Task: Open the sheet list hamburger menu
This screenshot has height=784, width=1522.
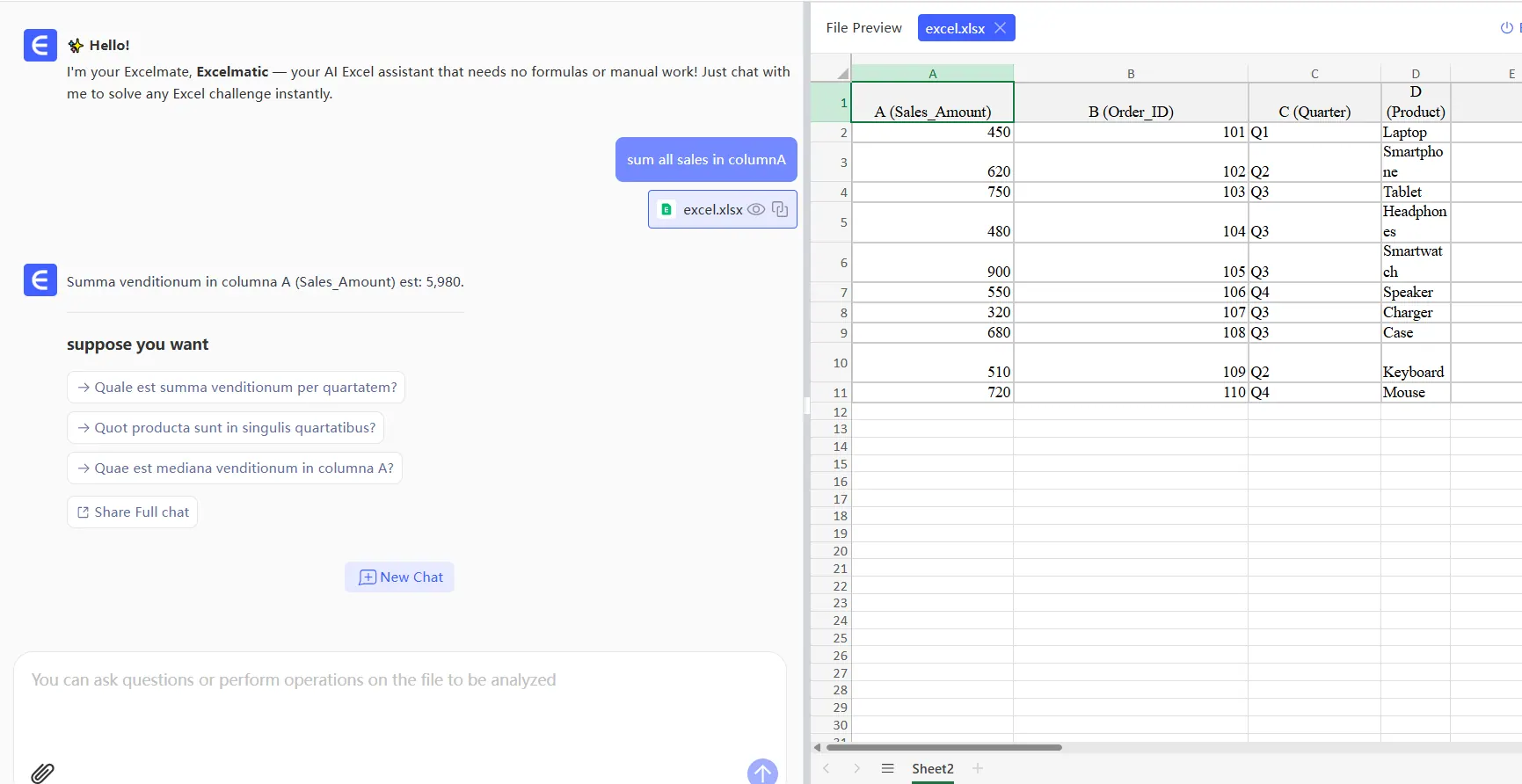Action: 887,768
